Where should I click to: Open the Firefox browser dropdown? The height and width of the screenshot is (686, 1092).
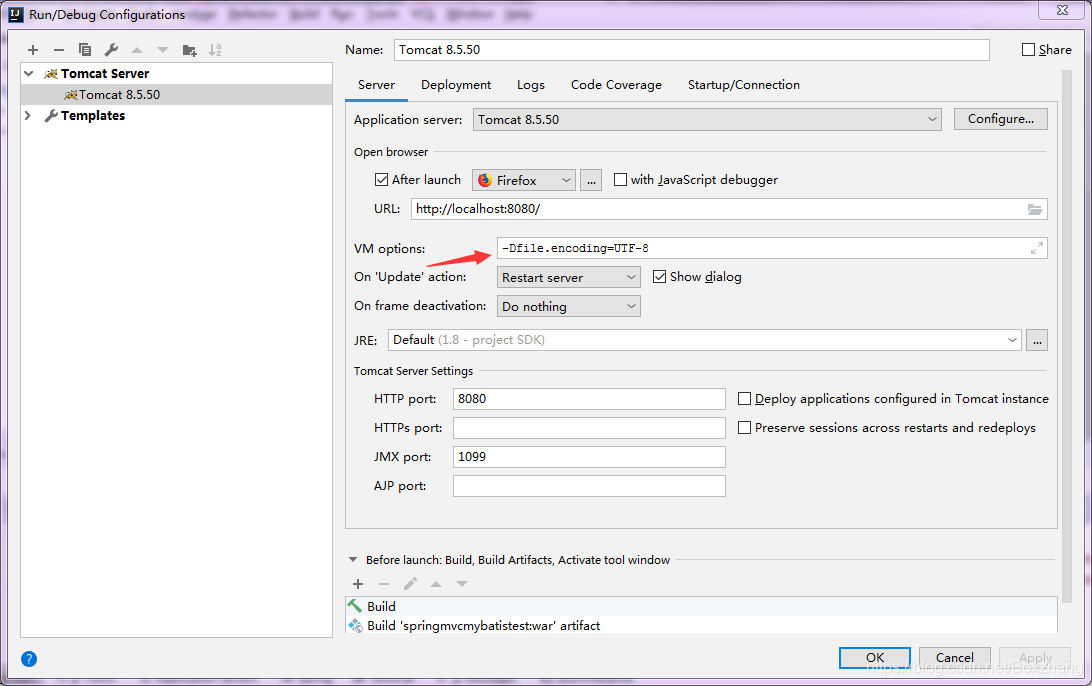click(524, 180)
